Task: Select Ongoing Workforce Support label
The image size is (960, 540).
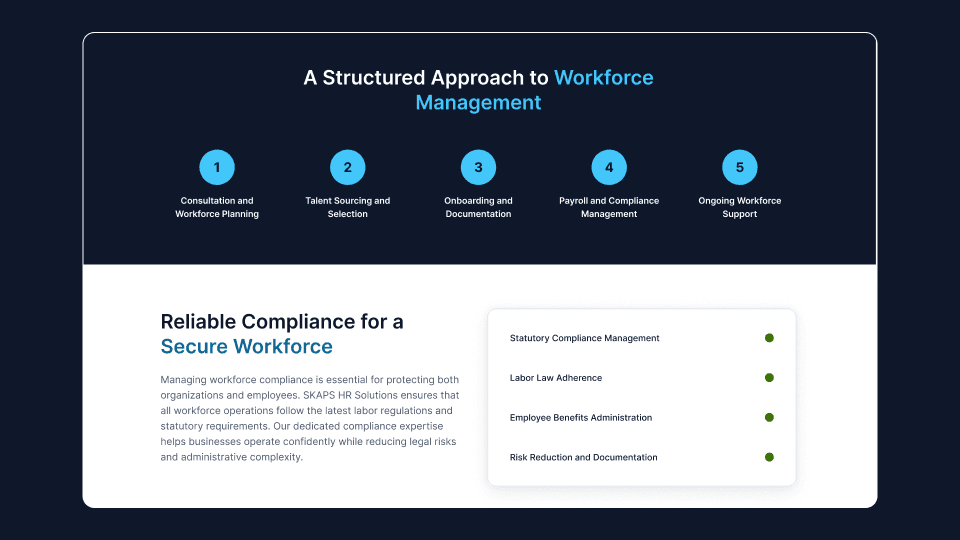Action: coord(740,207)
